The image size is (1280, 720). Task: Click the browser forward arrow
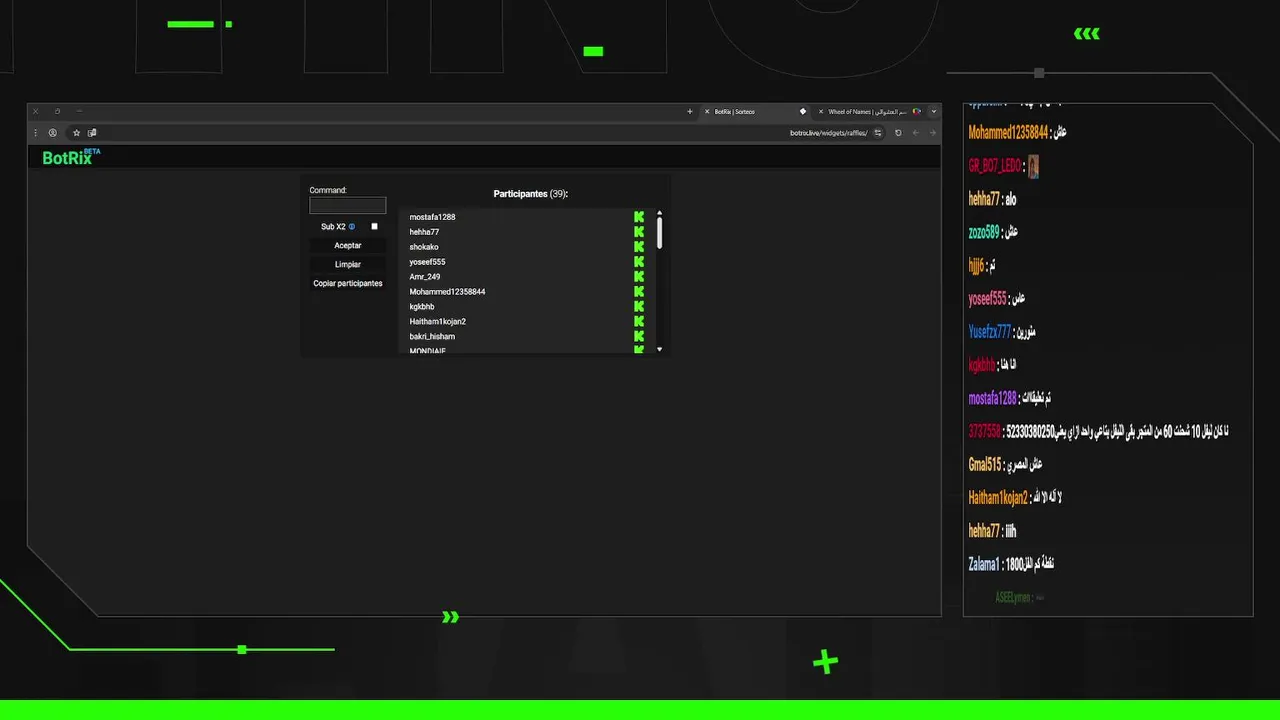pos(933,132)
